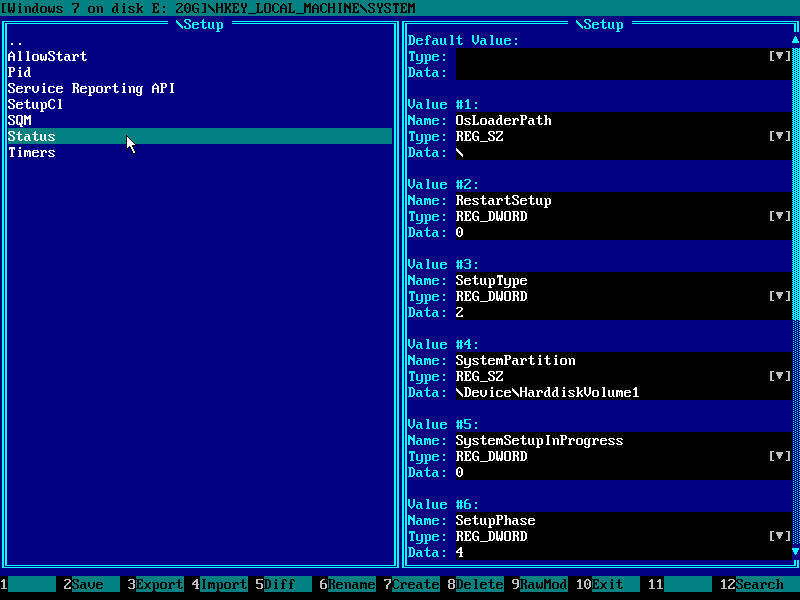
Task: Click the 7 Create function key
Action: (x=411, y=584)
